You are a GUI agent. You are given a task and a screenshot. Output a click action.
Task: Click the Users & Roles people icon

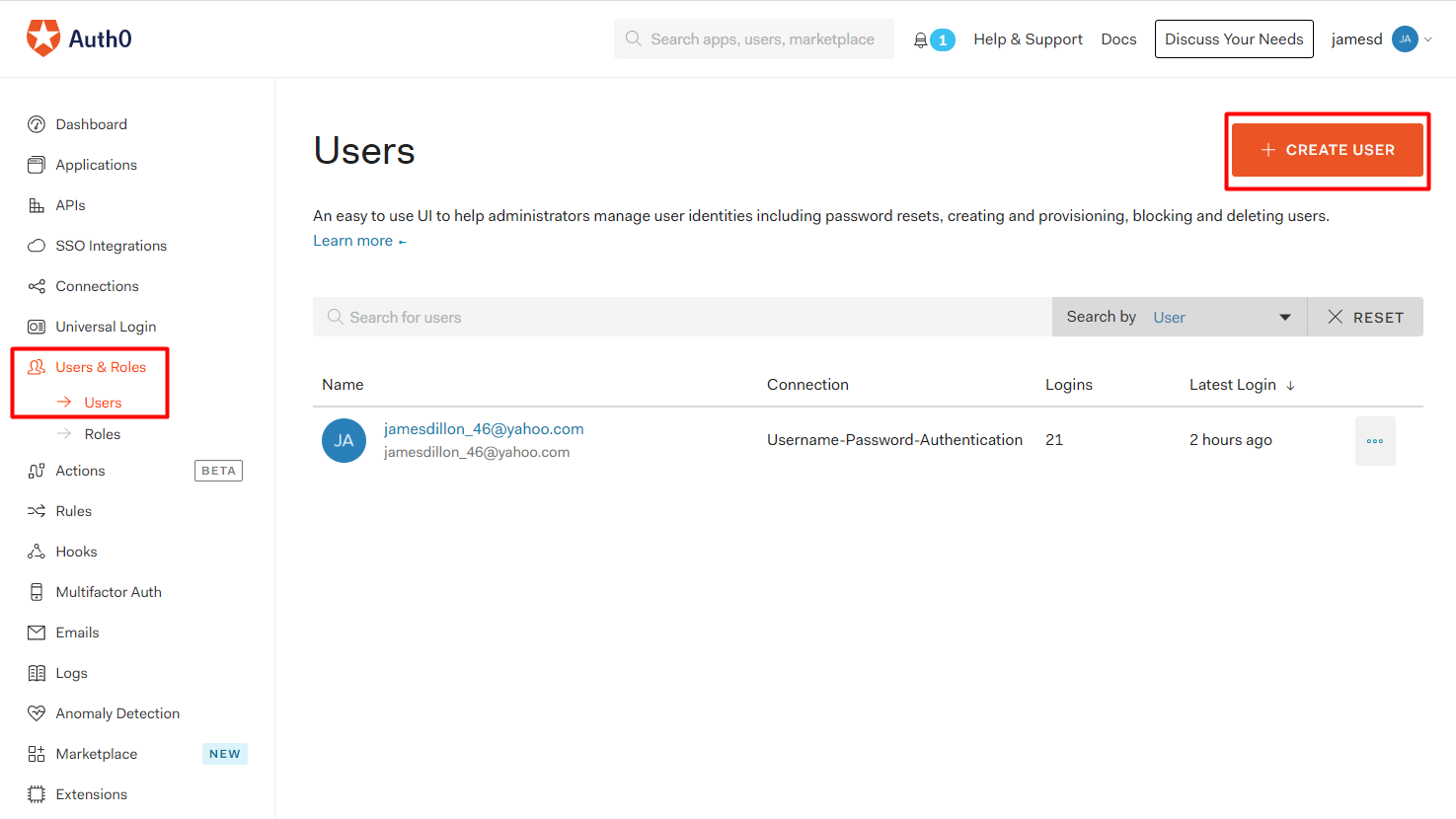click(37, 367)
